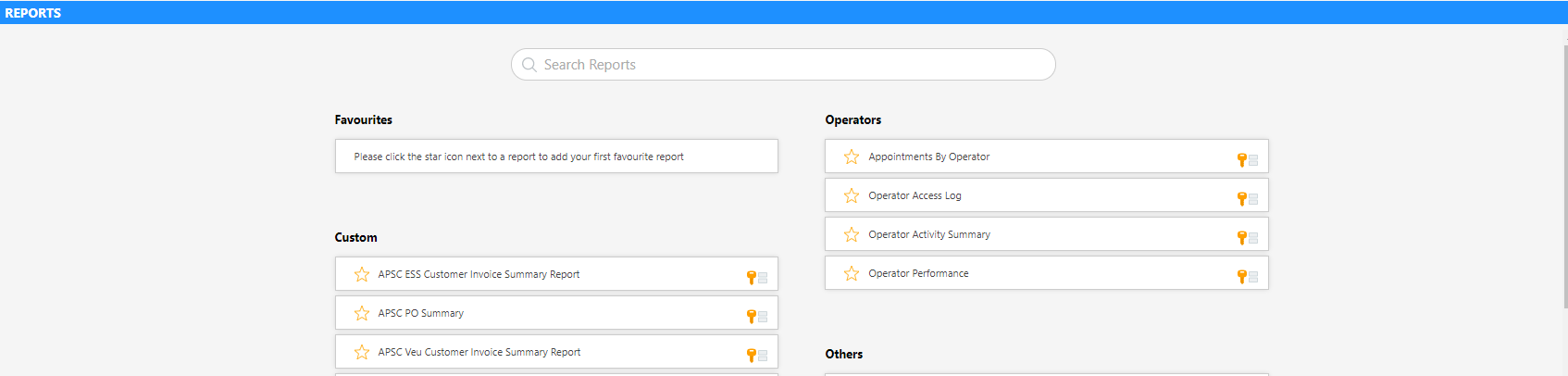Open the Appointments By Operator report
Screen dimensions: 1568x376
(928, 157)
